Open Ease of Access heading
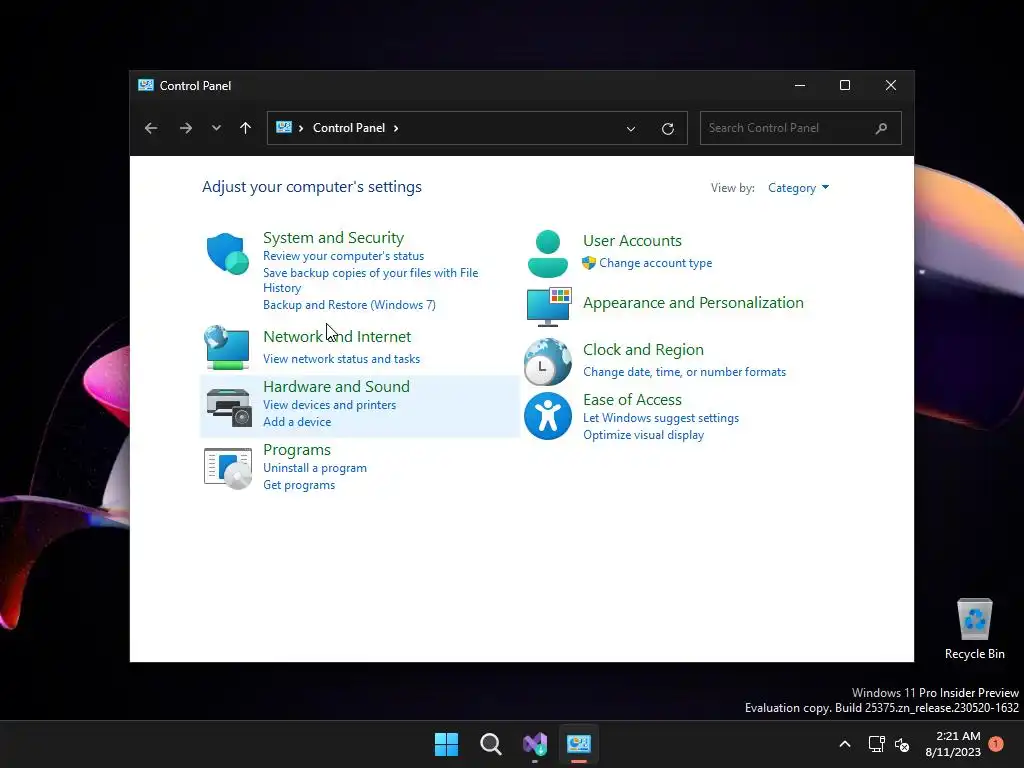The height and width of the screenshot is (768, 1024). (632, 400)
